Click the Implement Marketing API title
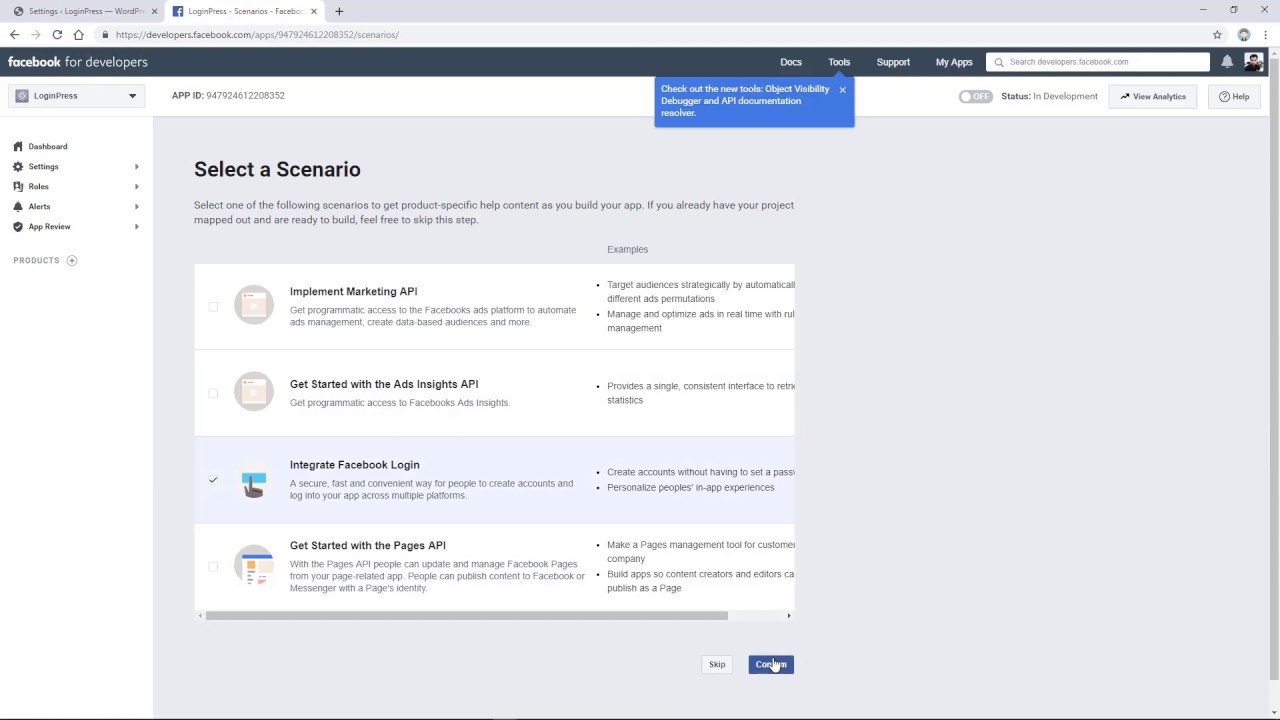Image resolution: width=1280 pixels, height=720 pixels. 354,292
